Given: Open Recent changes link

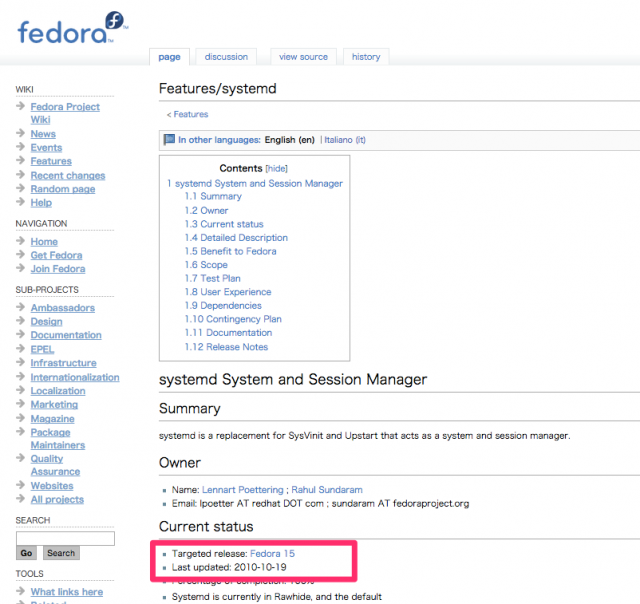Looking at the screenshot, I should (x=68, y=175).
